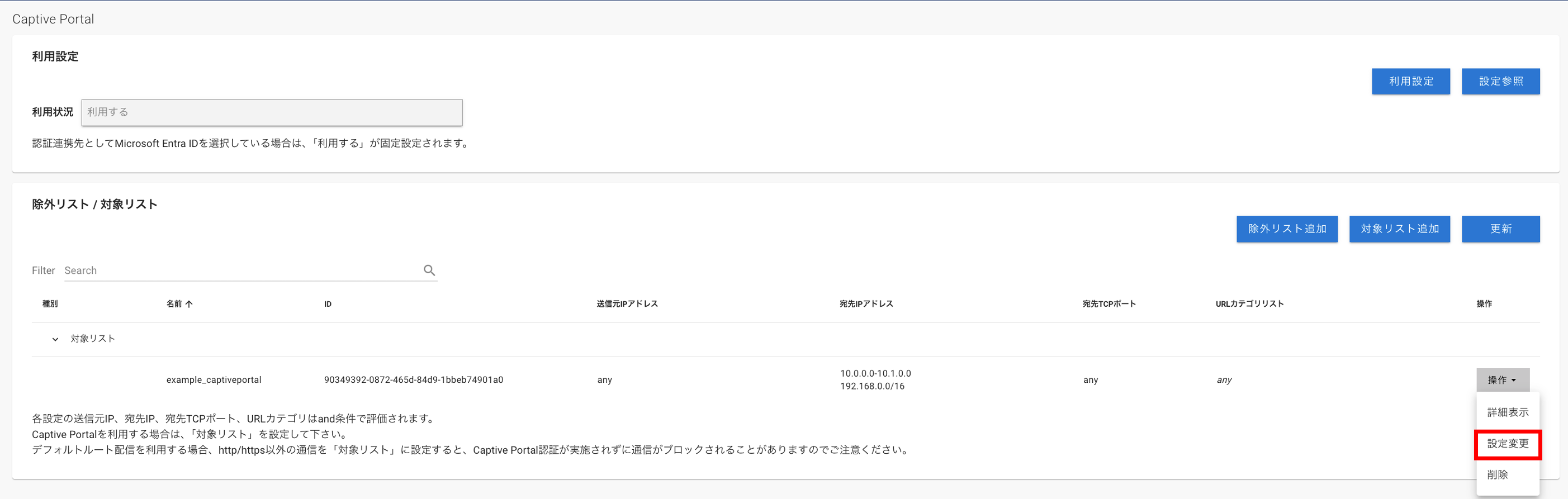
Task: Open 設定参照 button
Action: tap(1500, 82)
